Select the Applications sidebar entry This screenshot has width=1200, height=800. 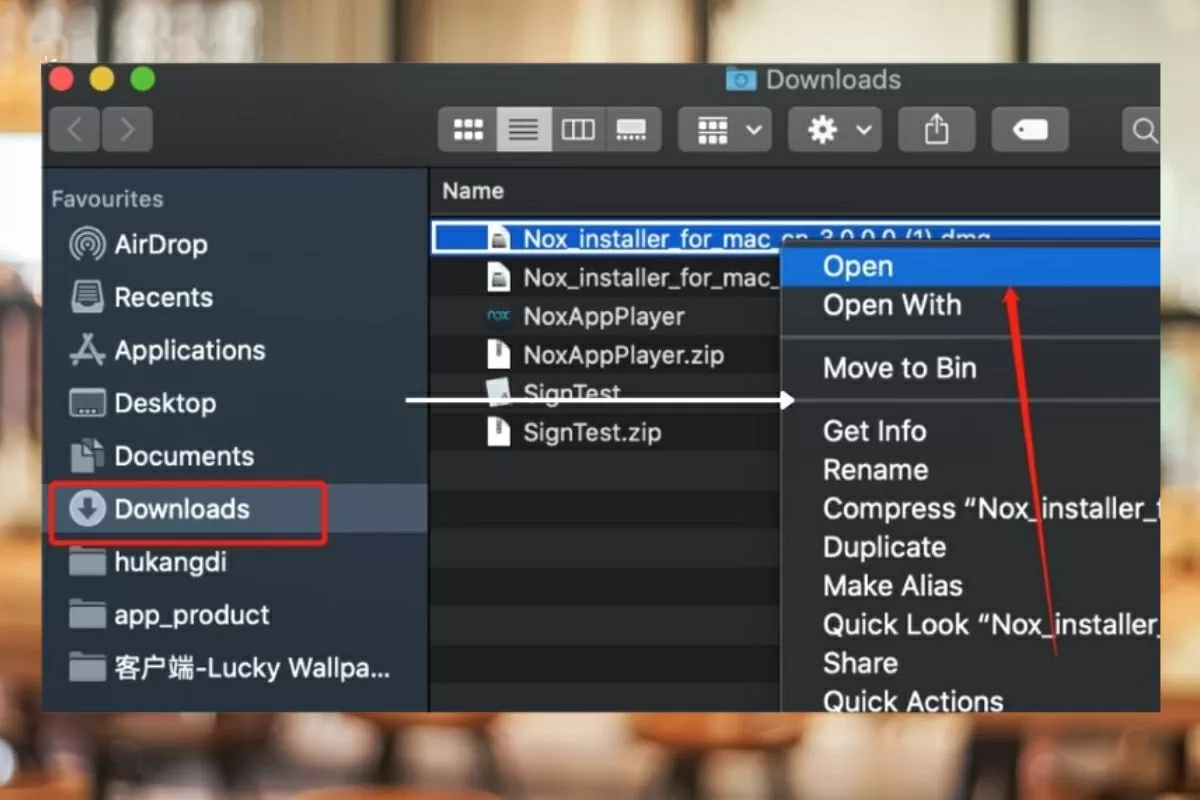click(190, 350)
